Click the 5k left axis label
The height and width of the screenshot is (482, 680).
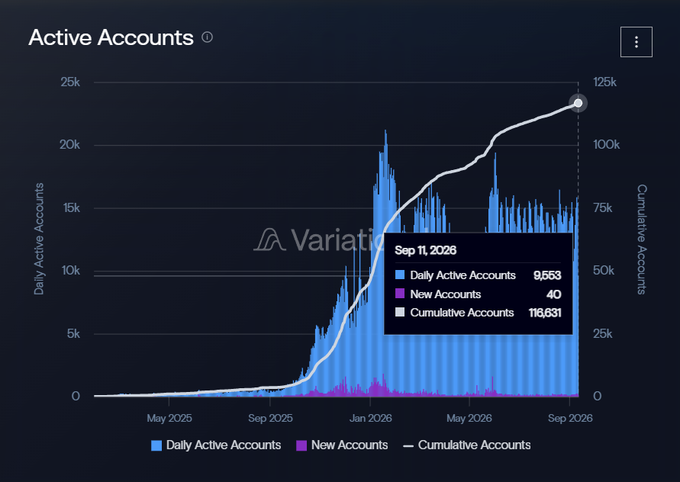(x=73, y=334)
